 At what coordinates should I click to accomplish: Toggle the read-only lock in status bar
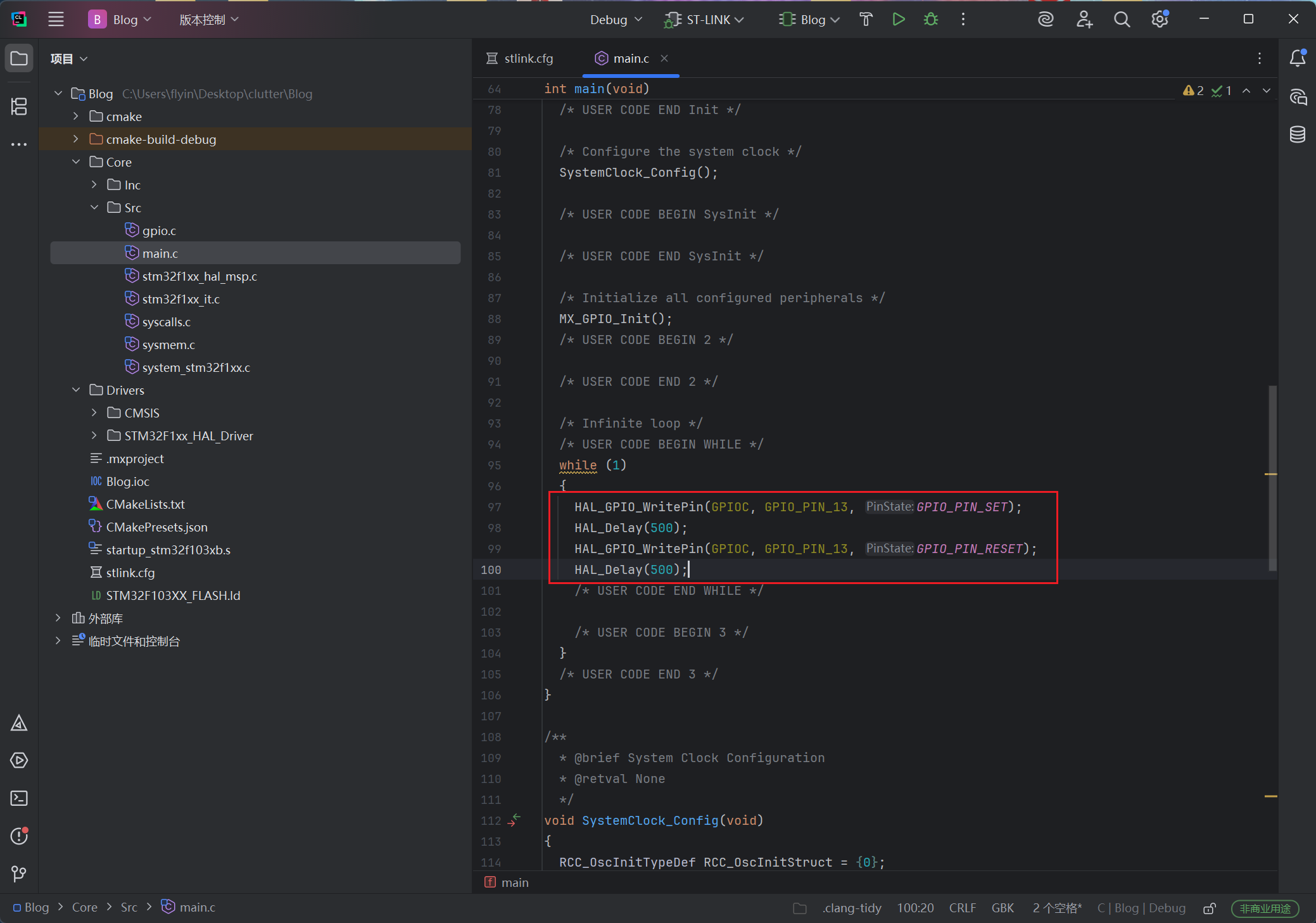tap(1209, 908)
